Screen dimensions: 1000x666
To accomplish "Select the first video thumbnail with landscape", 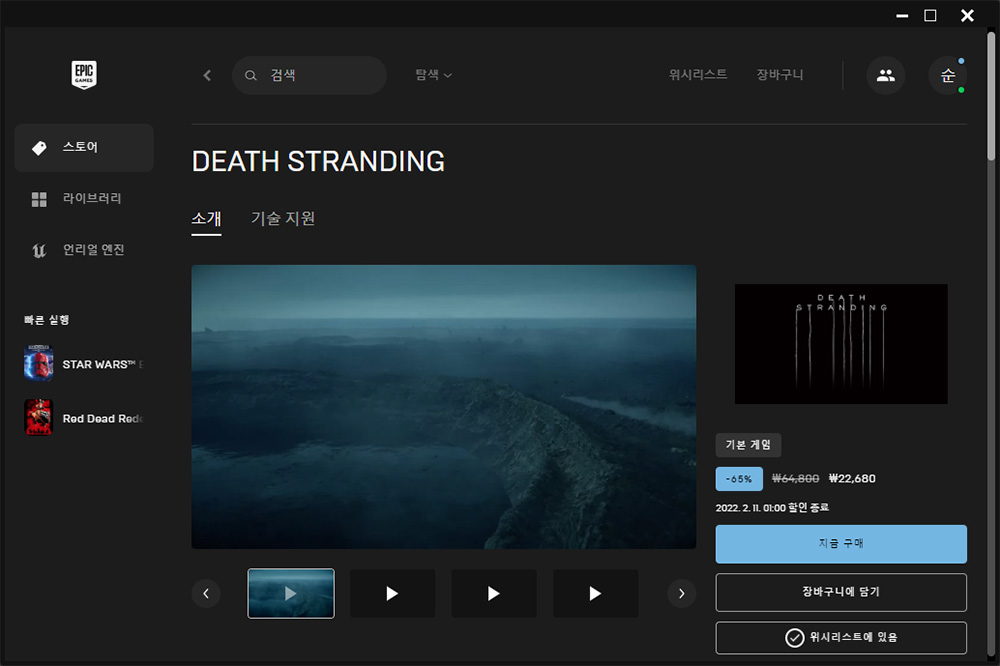I will tap(291, 593).
